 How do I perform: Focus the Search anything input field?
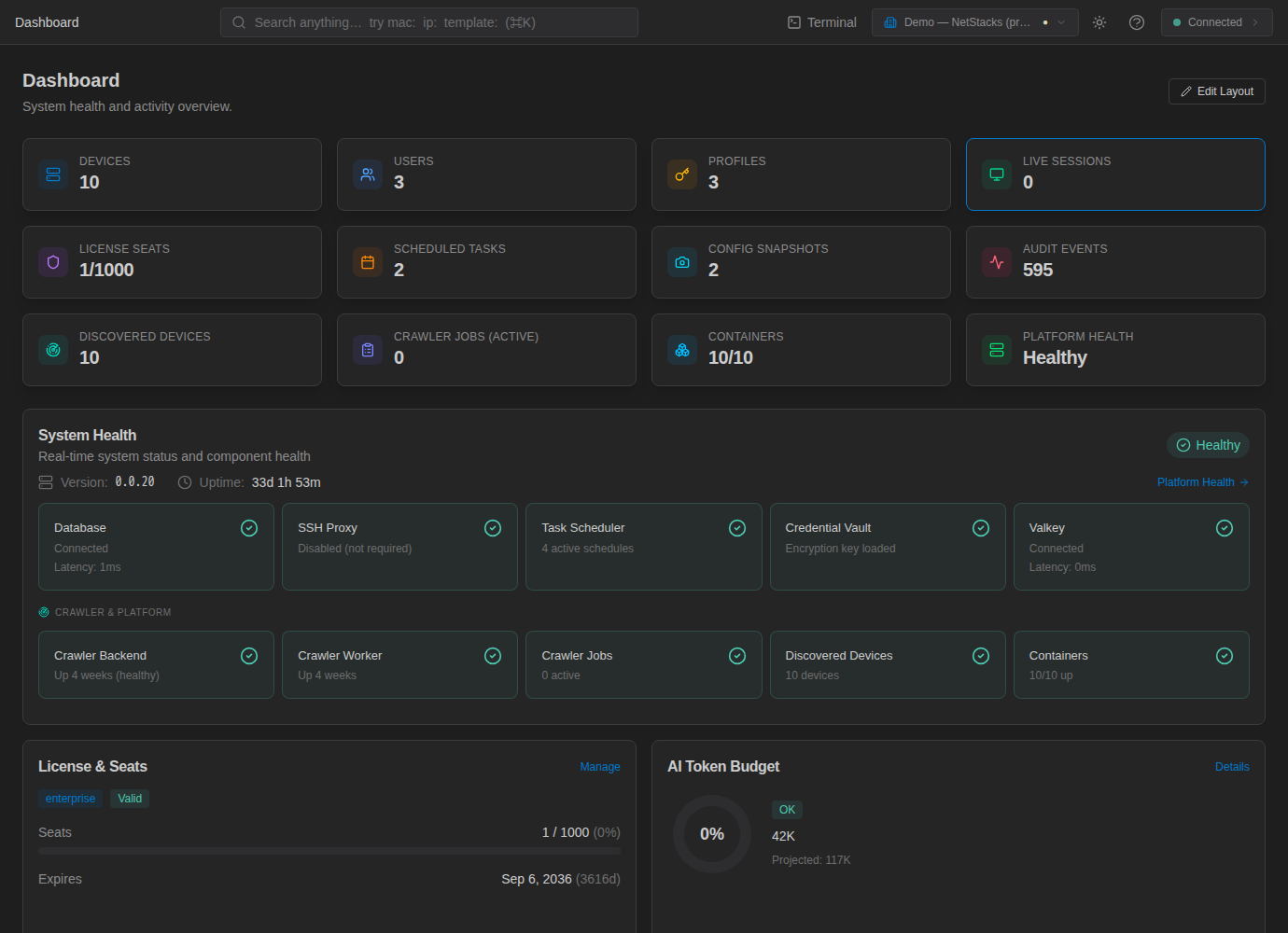point(429,22)
